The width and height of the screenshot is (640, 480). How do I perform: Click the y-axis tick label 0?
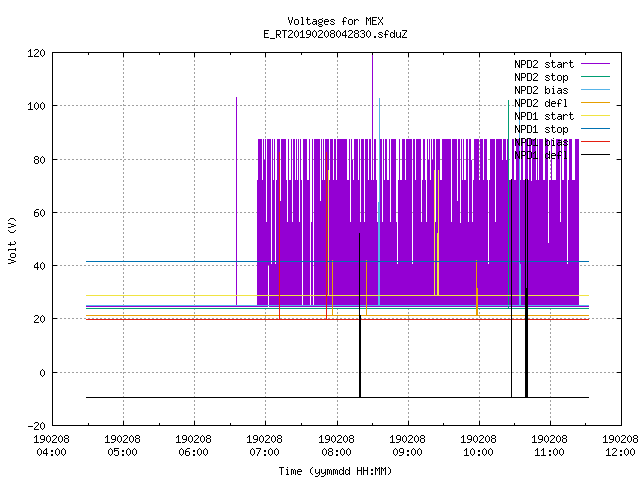point(42,373)
